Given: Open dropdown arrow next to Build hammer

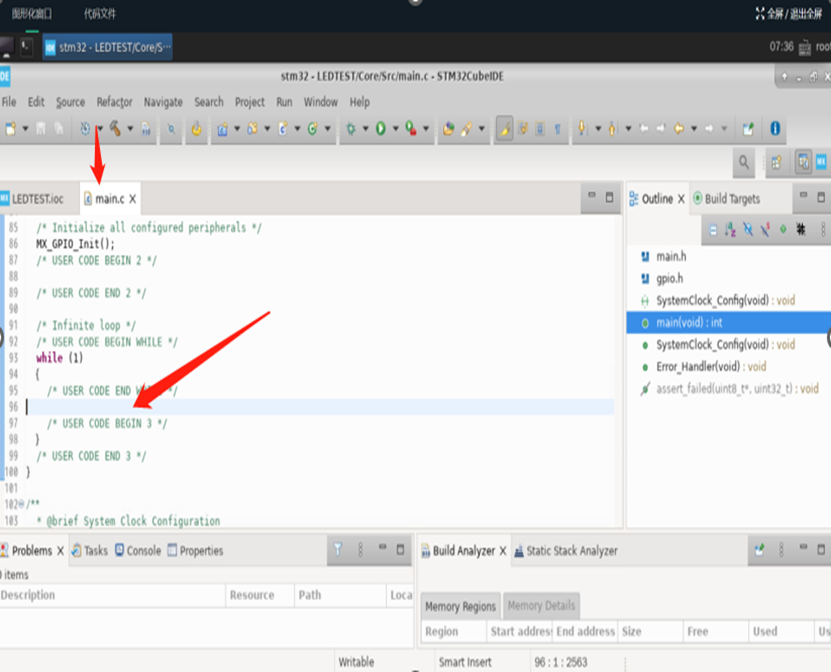Looking at the screenshot, I should coord(130,129).
